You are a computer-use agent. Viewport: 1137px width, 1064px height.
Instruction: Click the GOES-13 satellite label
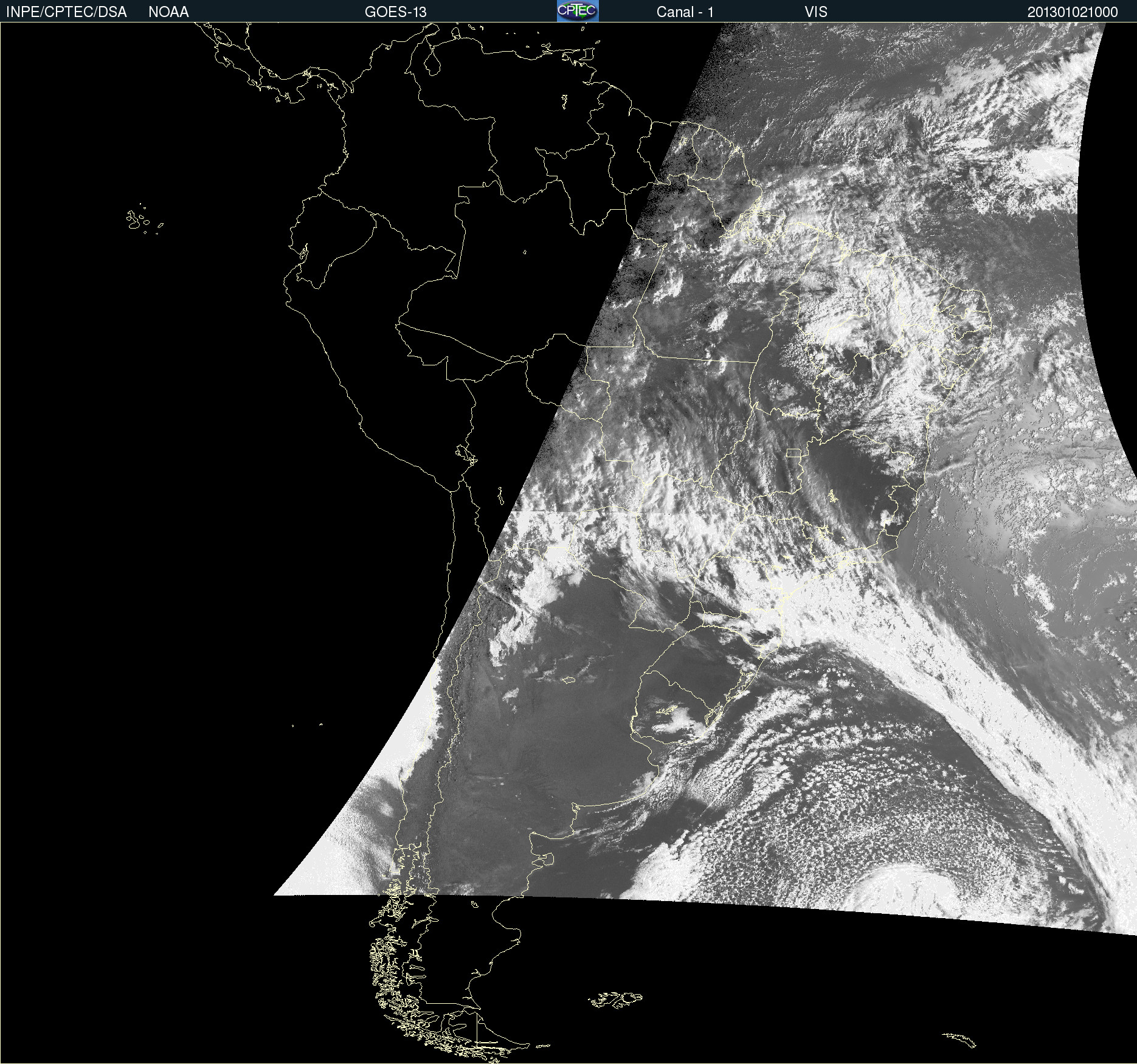tap(396, 12)
